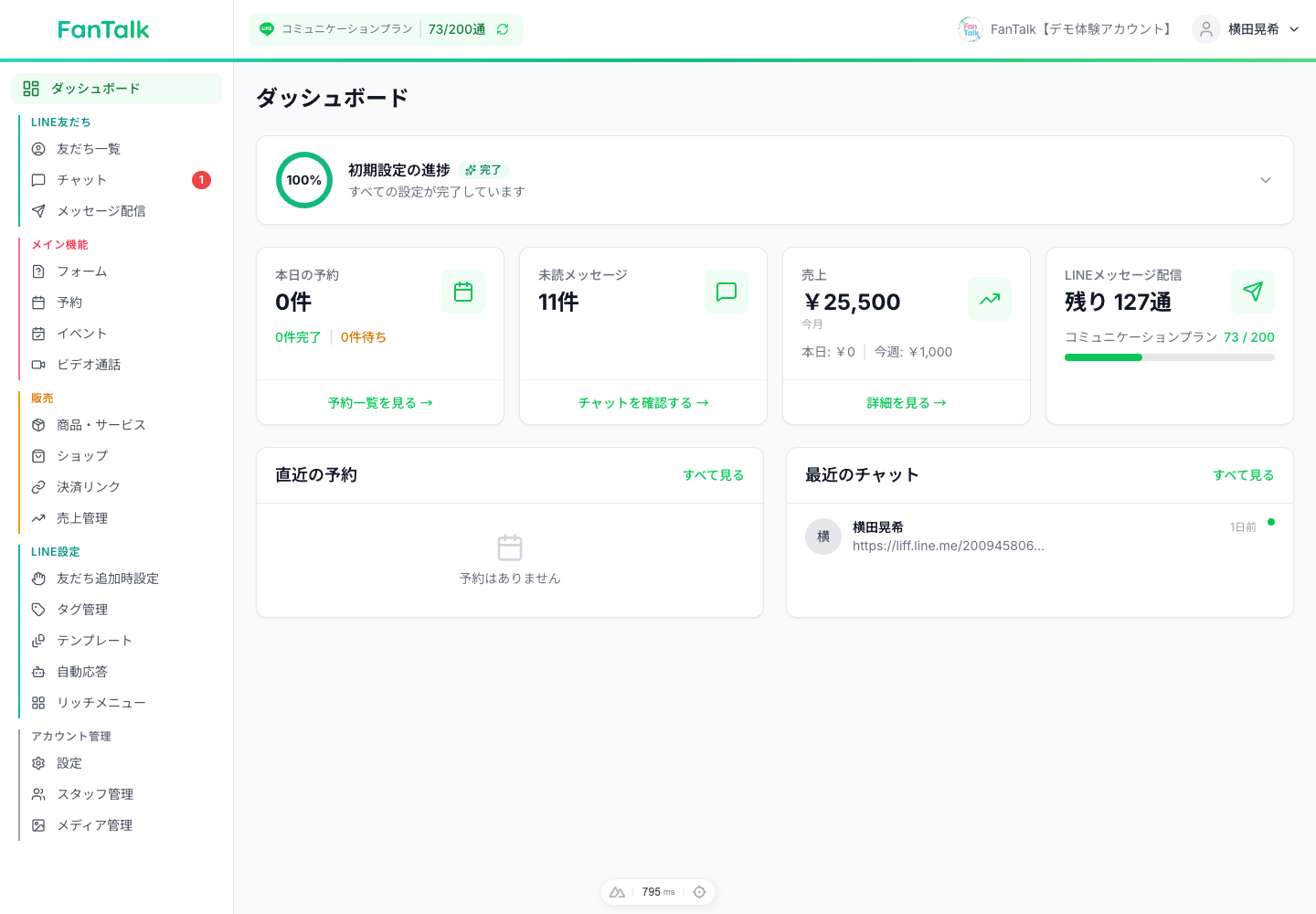Expand the 初期設定の進捗 panel chevron
Image resolution: width=1316 pixels, height=914 pixels.
(1266, 180)
